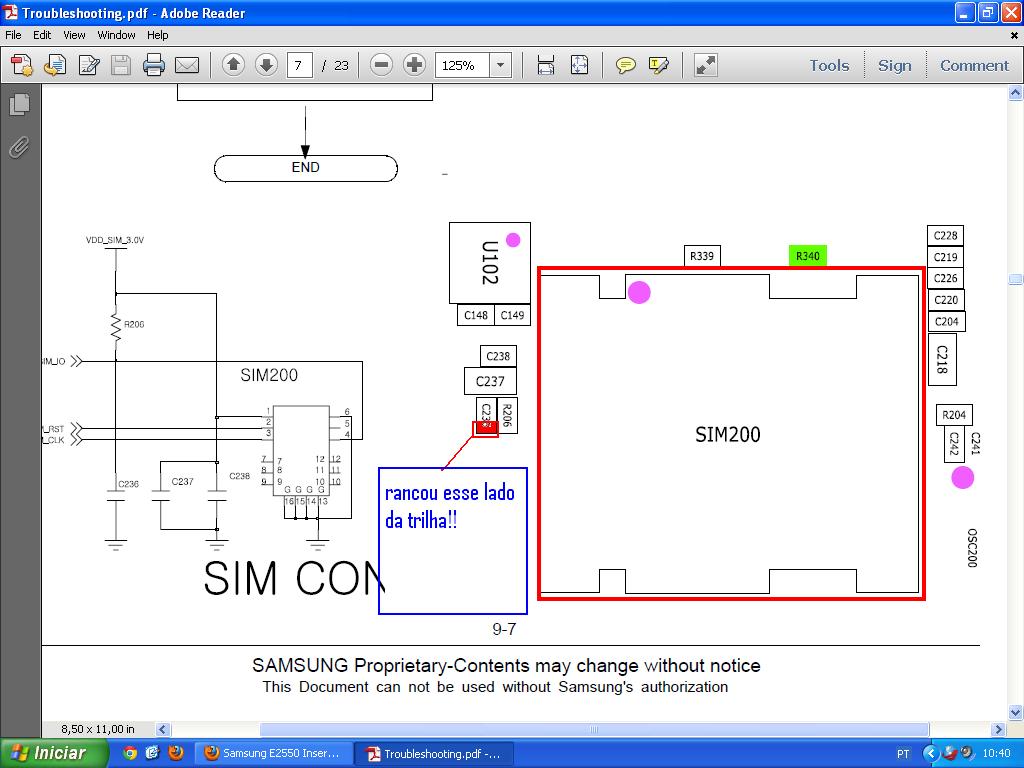
Task: Zoom in with the plus button
Action: pyautogui.click(x=414, y=65)
